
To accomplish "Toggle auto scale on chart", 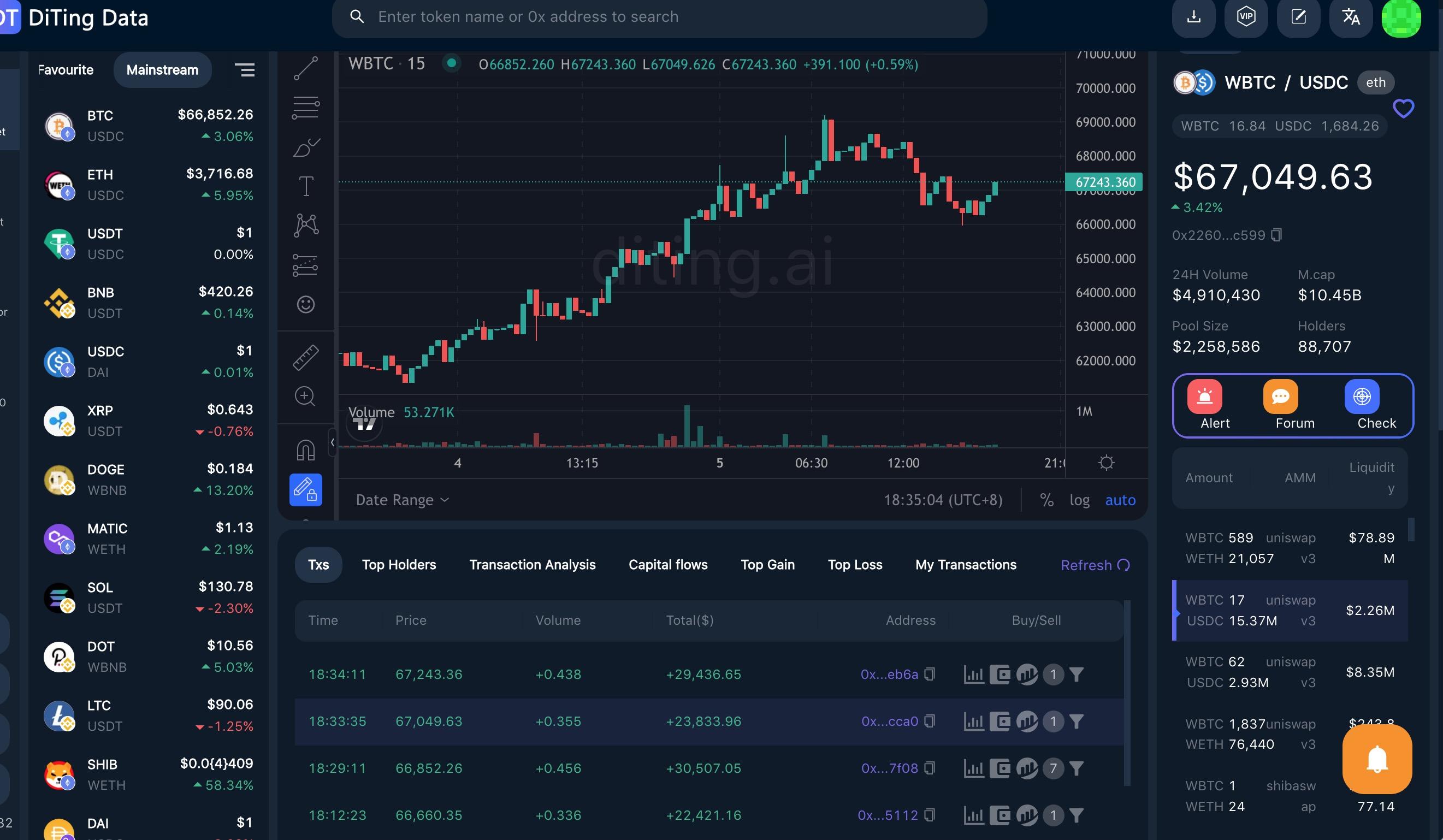I will coord(1120,500).
